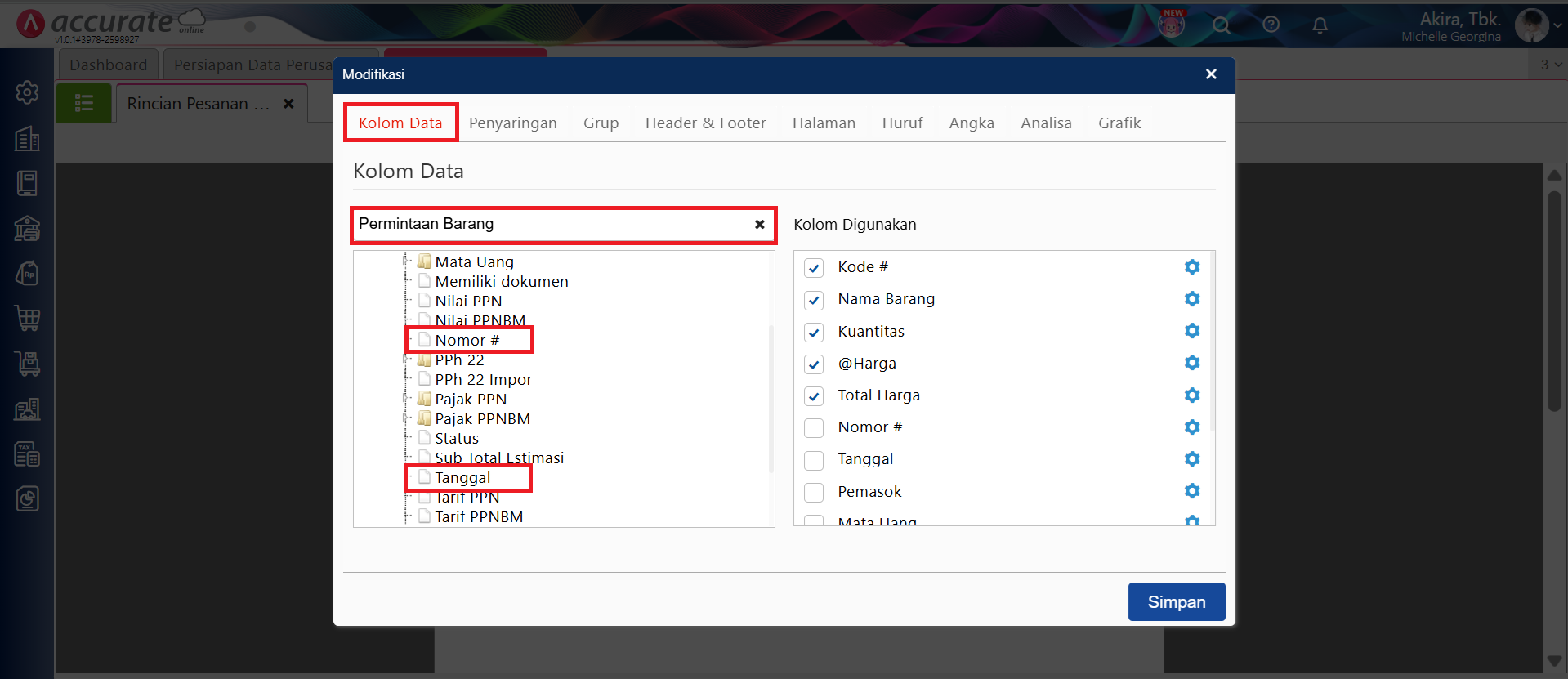Open the notification bell

(1320, 25)
